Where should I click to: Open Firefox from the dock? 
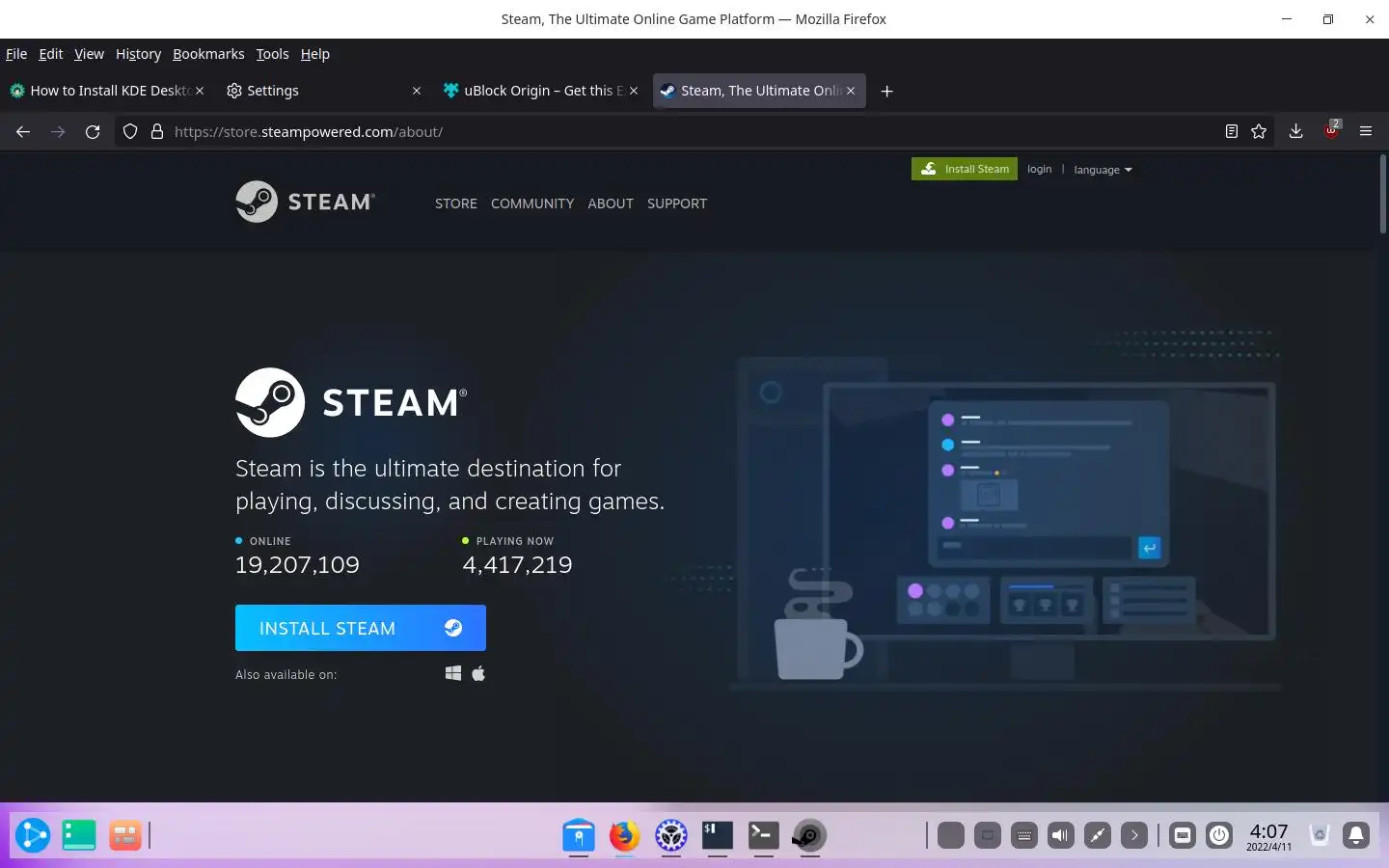(x=625, y=835)
